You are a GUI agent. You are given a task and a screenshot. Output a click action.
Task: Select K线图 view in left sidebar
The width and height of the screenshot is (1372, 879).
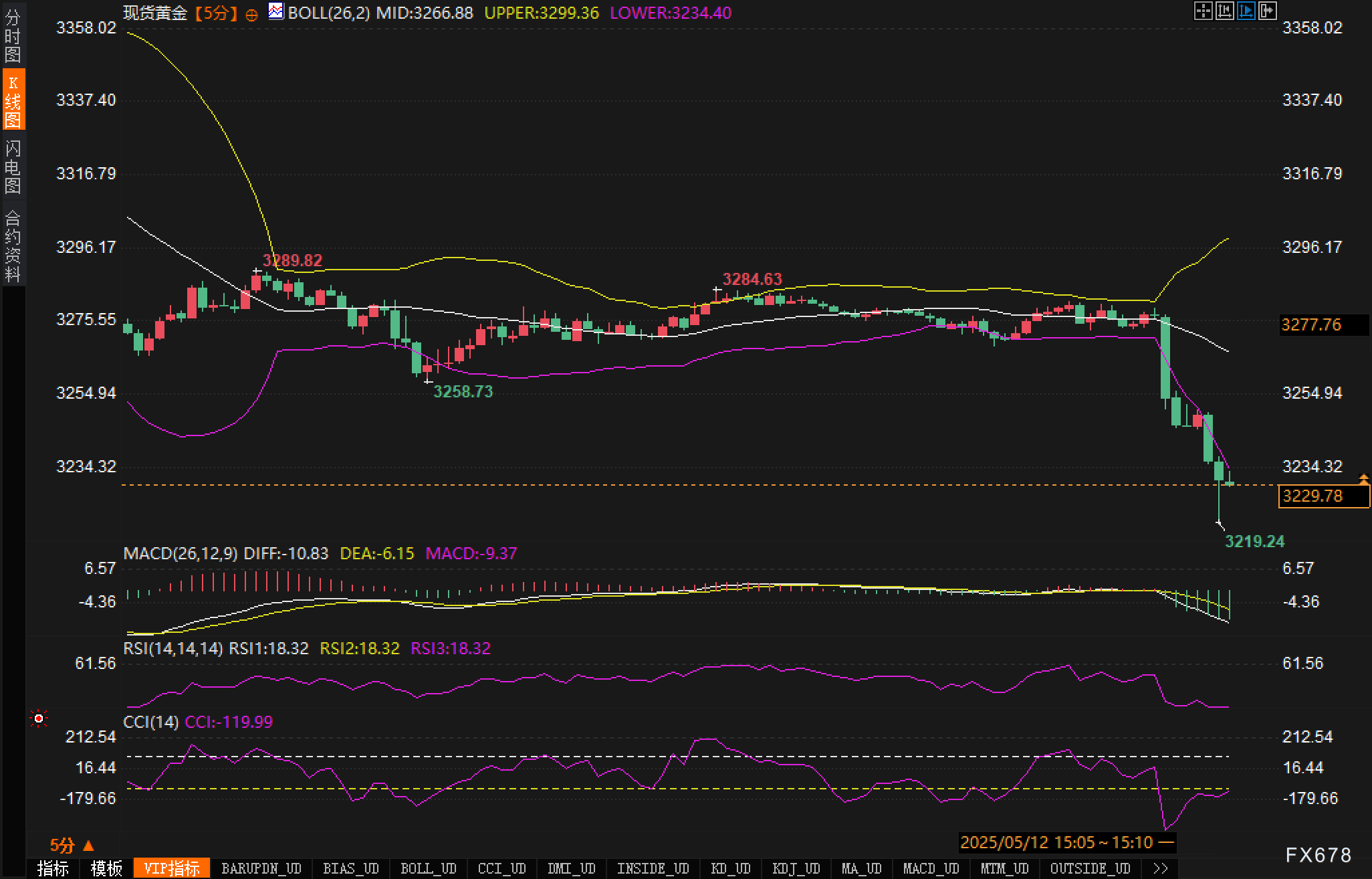13,100
